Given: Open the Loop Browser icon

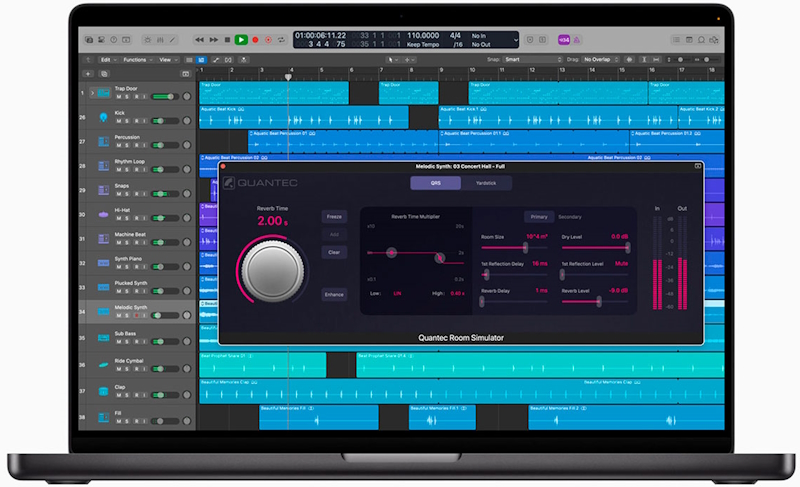Looking at the screenshot, I should tap(702, 40).
